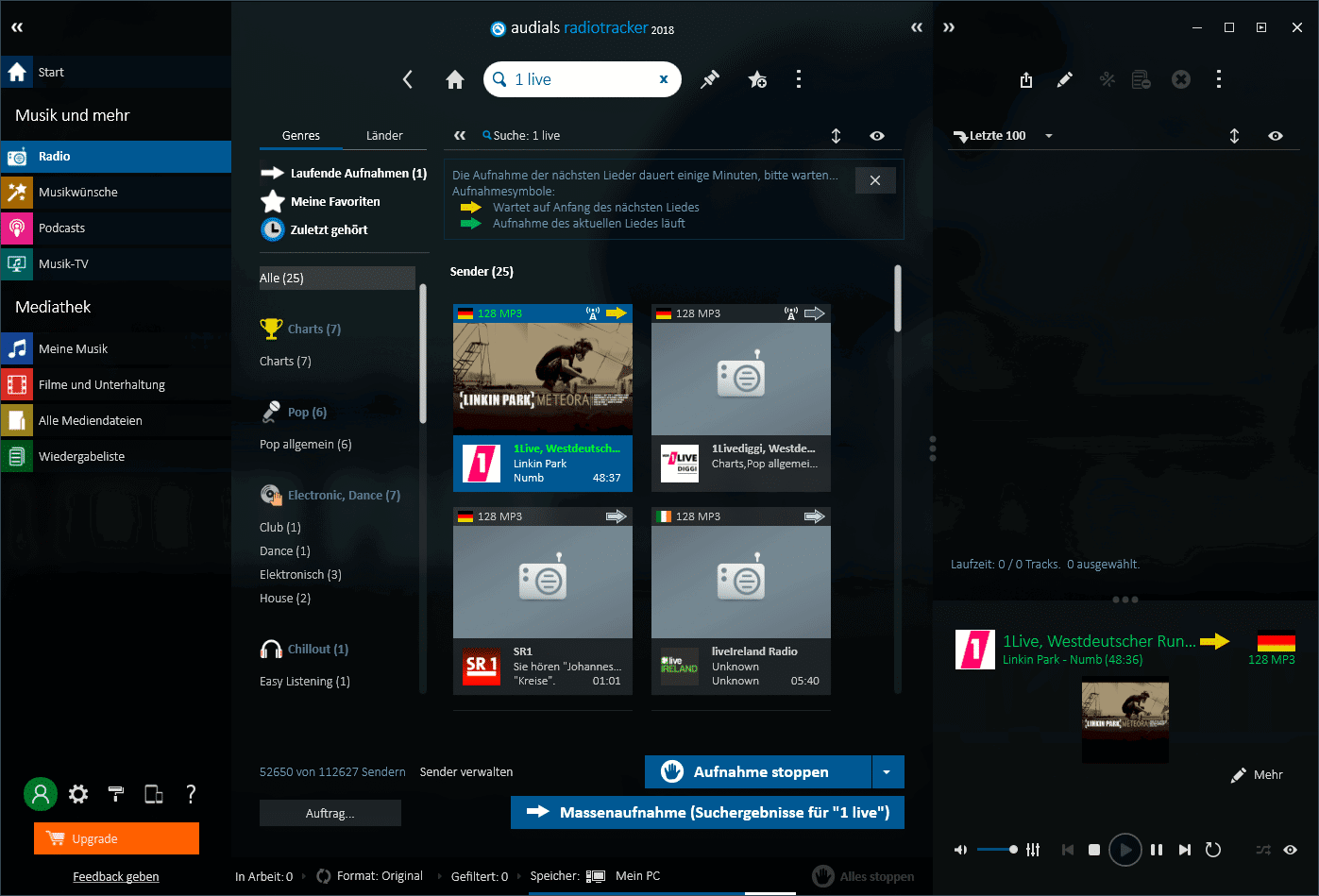This screenshot has width=1319, height=896.
Task: Switch to the Länder tab
Action: click(x=384, y=136)
